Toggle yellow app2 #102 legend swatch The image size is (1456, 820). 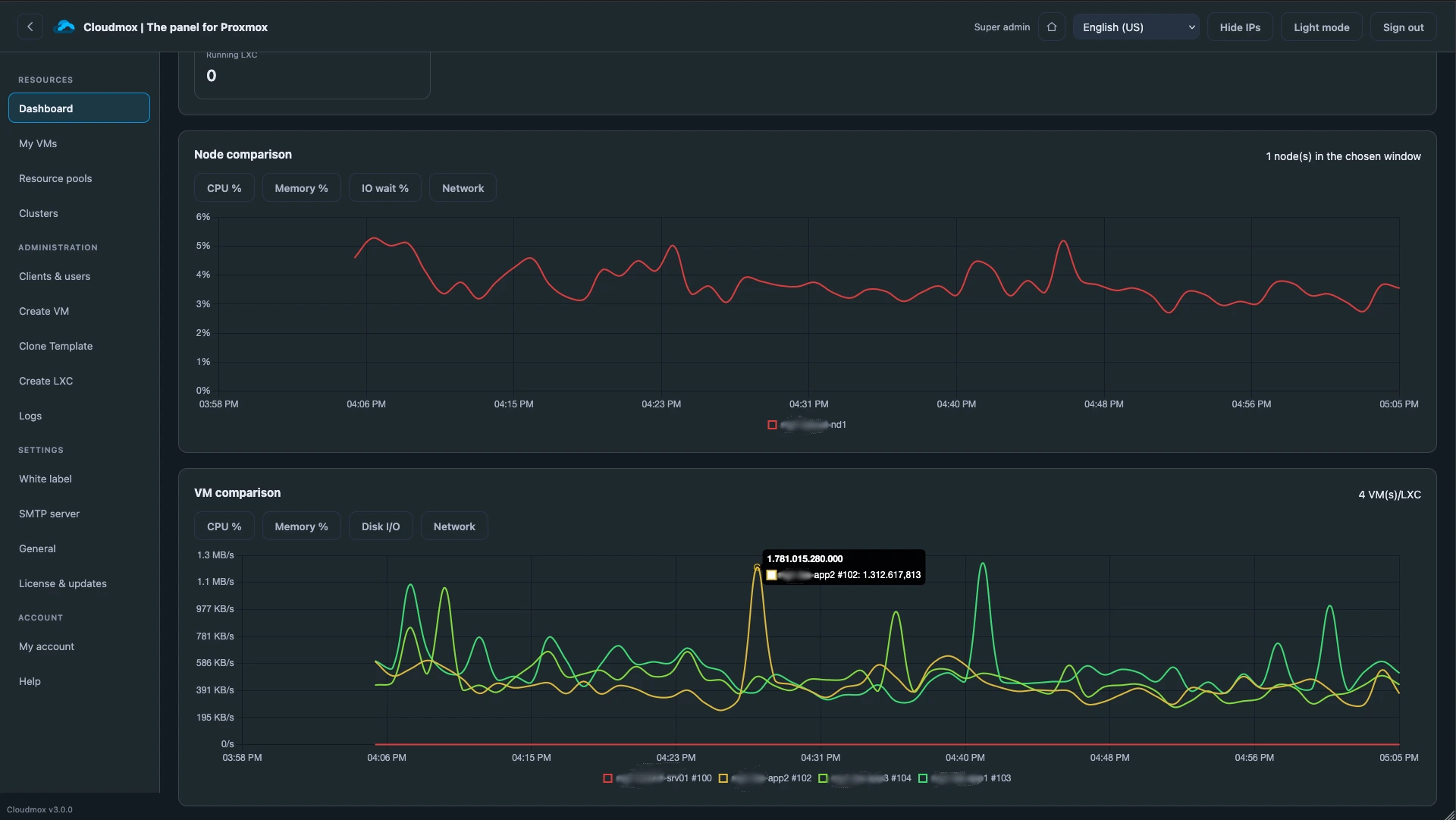723,778
